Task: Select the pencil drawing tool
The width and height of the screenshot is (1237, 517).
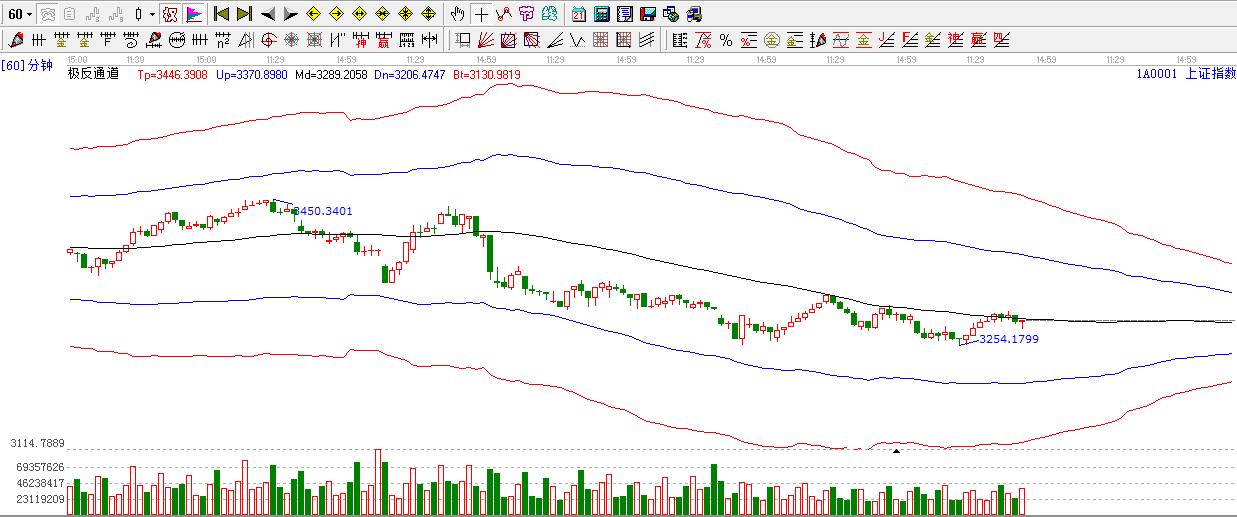Action: coord(15,40)
